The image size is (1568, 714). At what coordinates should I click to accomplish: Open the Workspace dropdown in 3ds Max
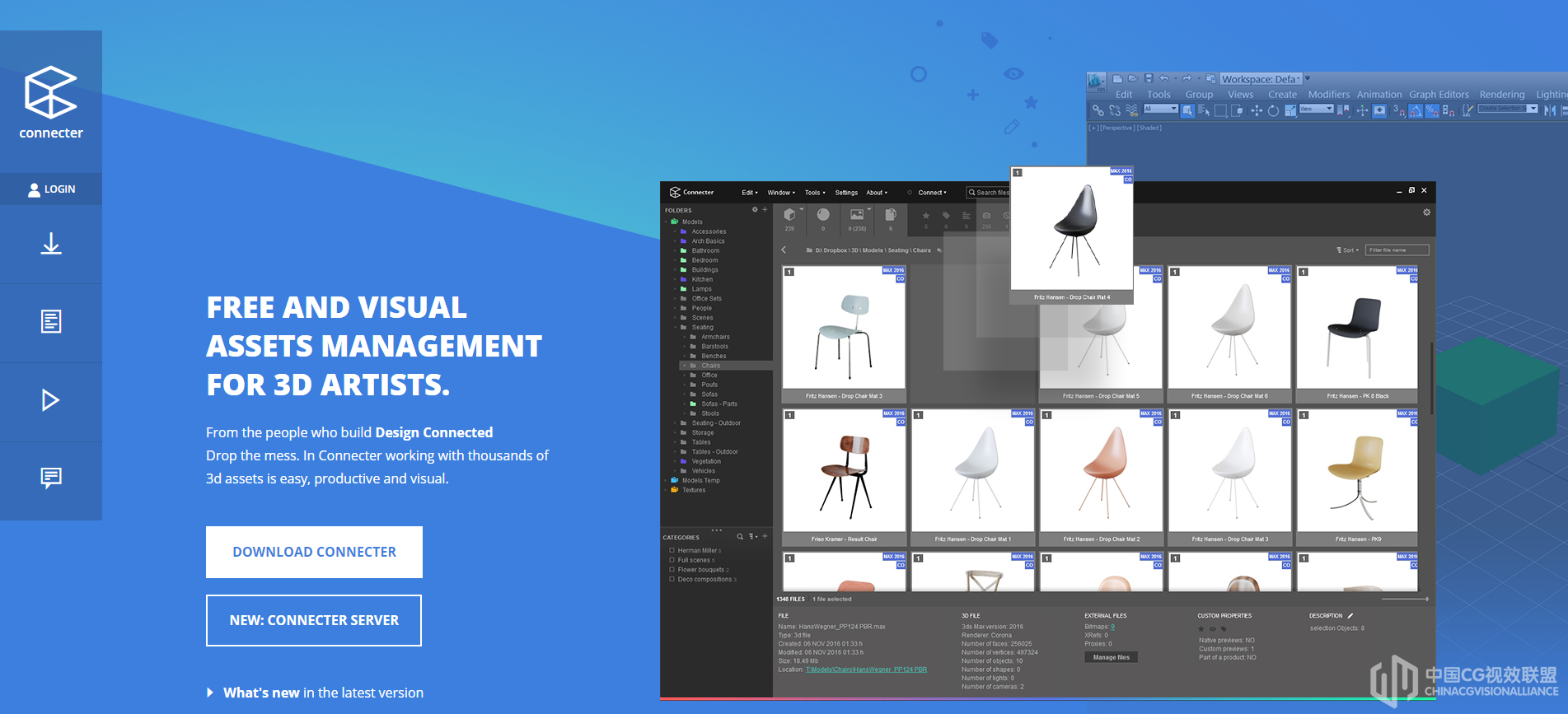pos(1261,79)
